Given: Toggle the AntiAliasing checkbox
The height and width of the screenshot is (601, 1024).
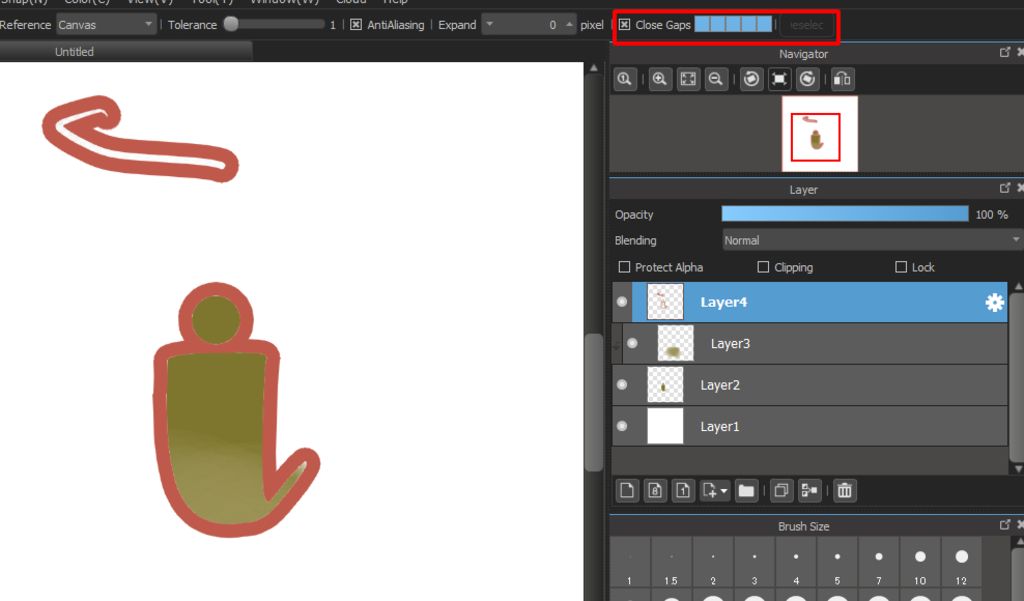Looking at the screenshot, I should [356, 25].
